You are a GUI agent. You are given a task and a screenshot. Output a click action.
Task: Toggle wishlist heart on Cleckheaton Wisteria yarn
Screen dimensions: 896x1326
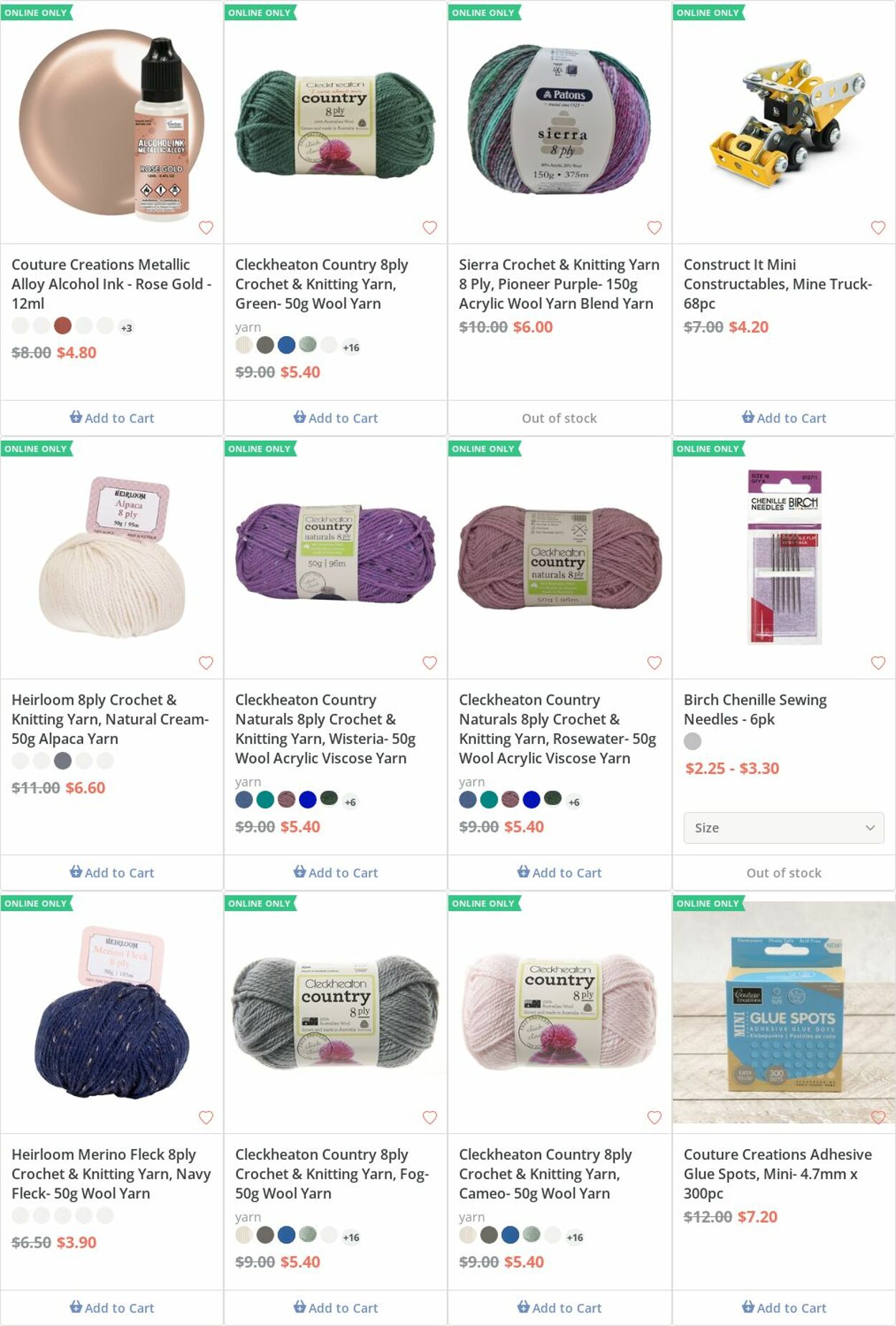coord(429,663)
